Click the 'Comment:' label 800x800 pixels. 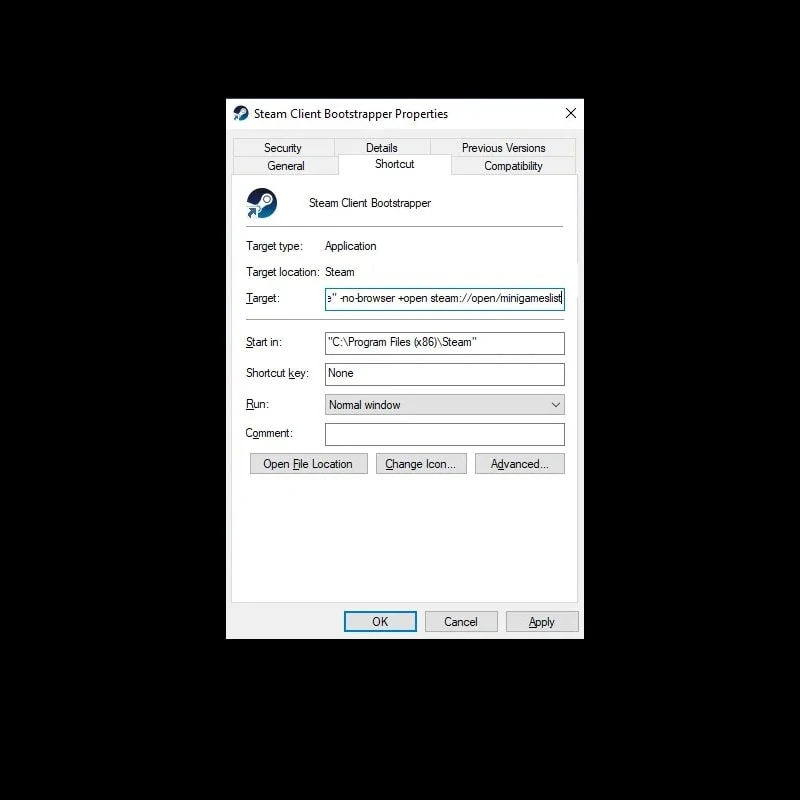click(x=269, y=433)
